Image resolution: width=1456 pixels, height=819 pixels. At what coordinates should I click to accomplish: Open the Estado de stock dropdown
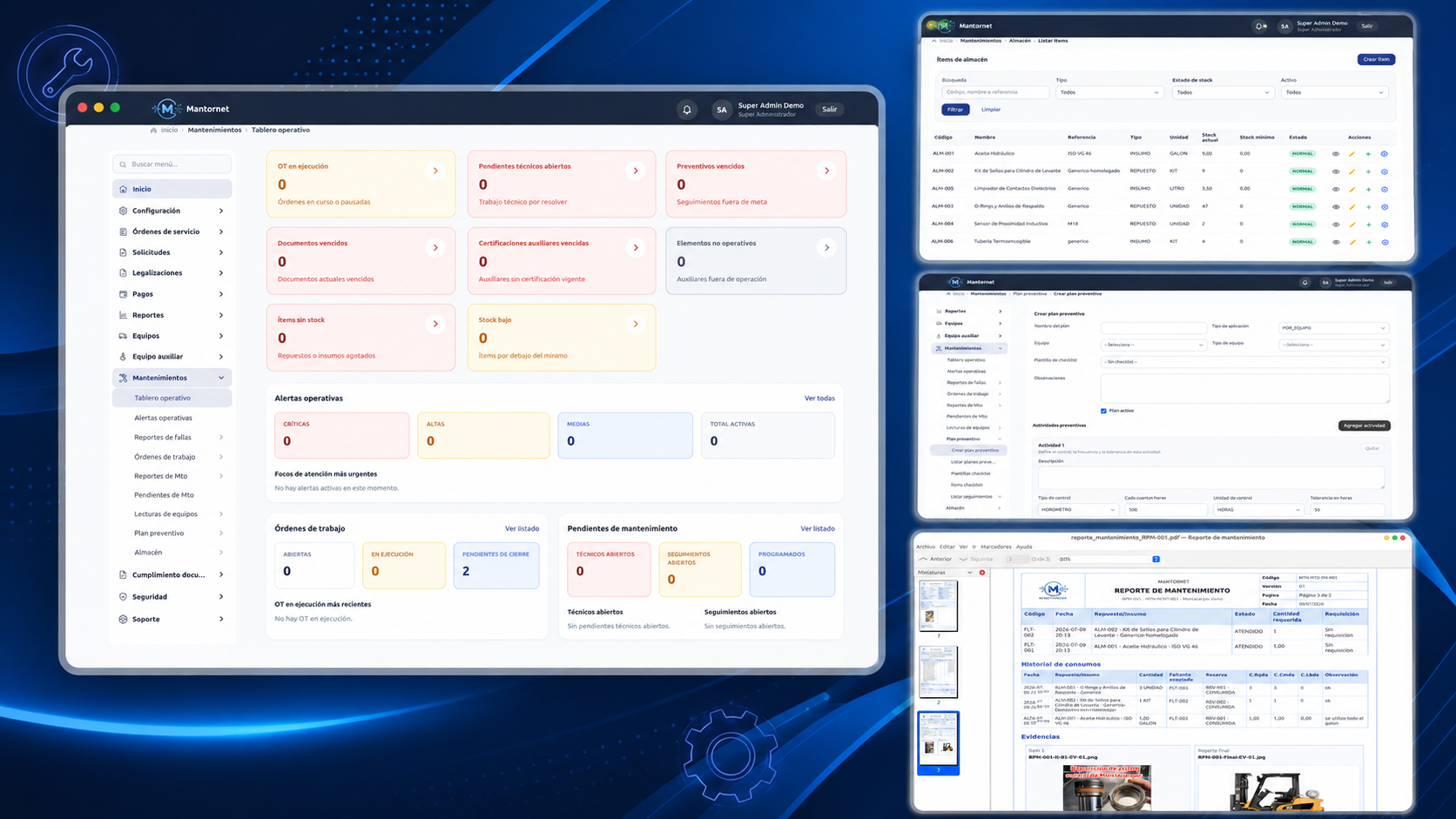(x=1223, y=92)
